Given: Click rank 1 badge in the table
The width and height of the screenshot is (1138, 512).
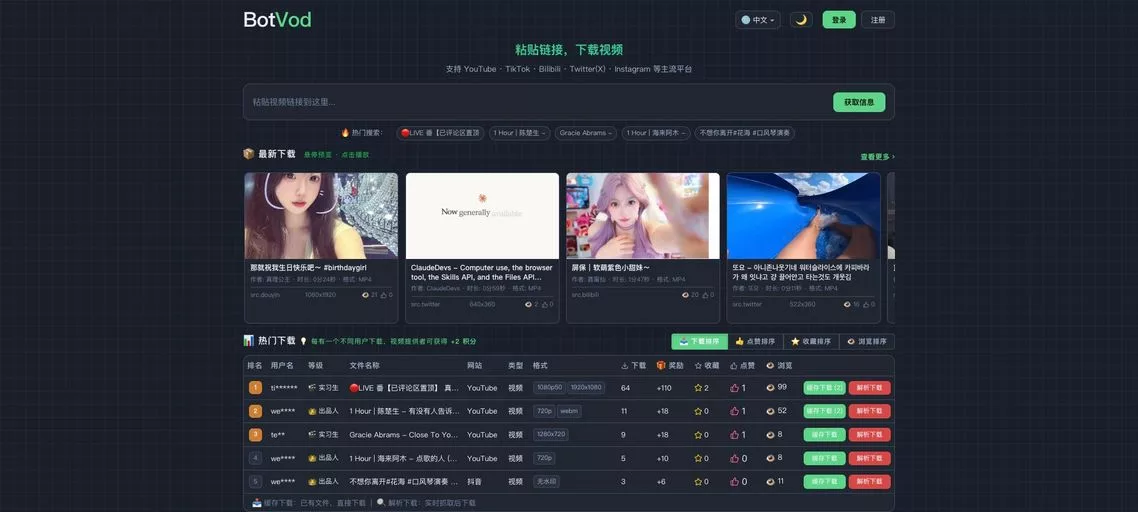Looking at the screenshot, I should [255, 388].
